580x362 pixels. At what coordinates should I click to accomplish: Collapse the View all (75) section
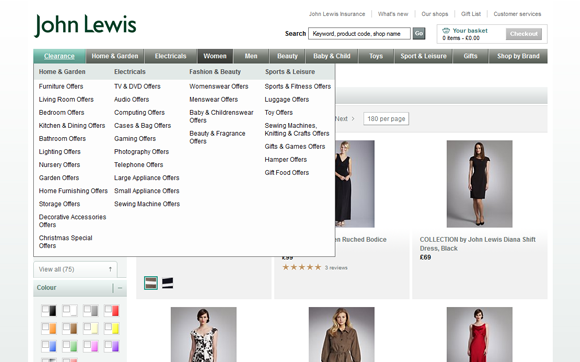tap(110, 269)
